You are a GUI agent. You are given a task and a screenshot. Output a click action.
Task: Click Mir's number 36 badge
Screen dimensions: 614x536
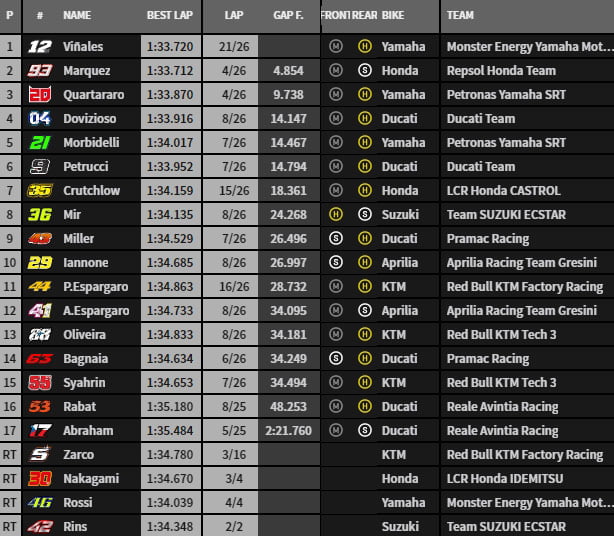39,215
